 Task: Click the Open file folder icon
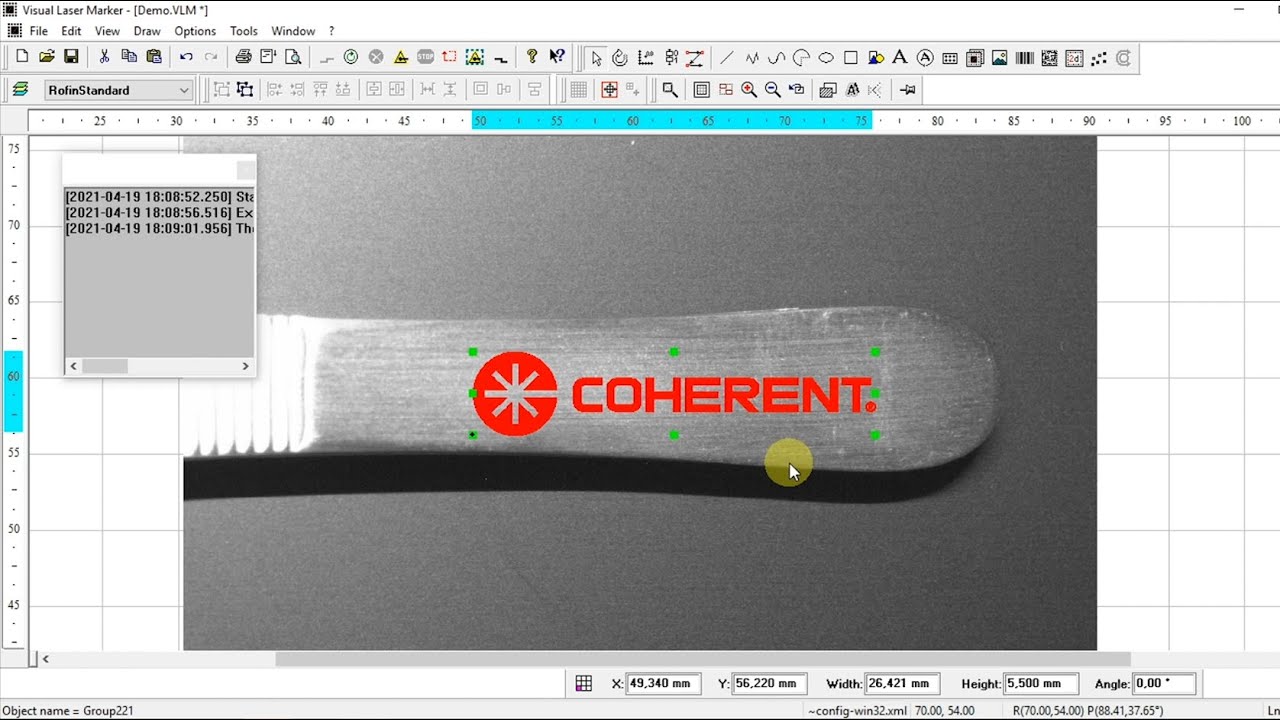(47, 57)
